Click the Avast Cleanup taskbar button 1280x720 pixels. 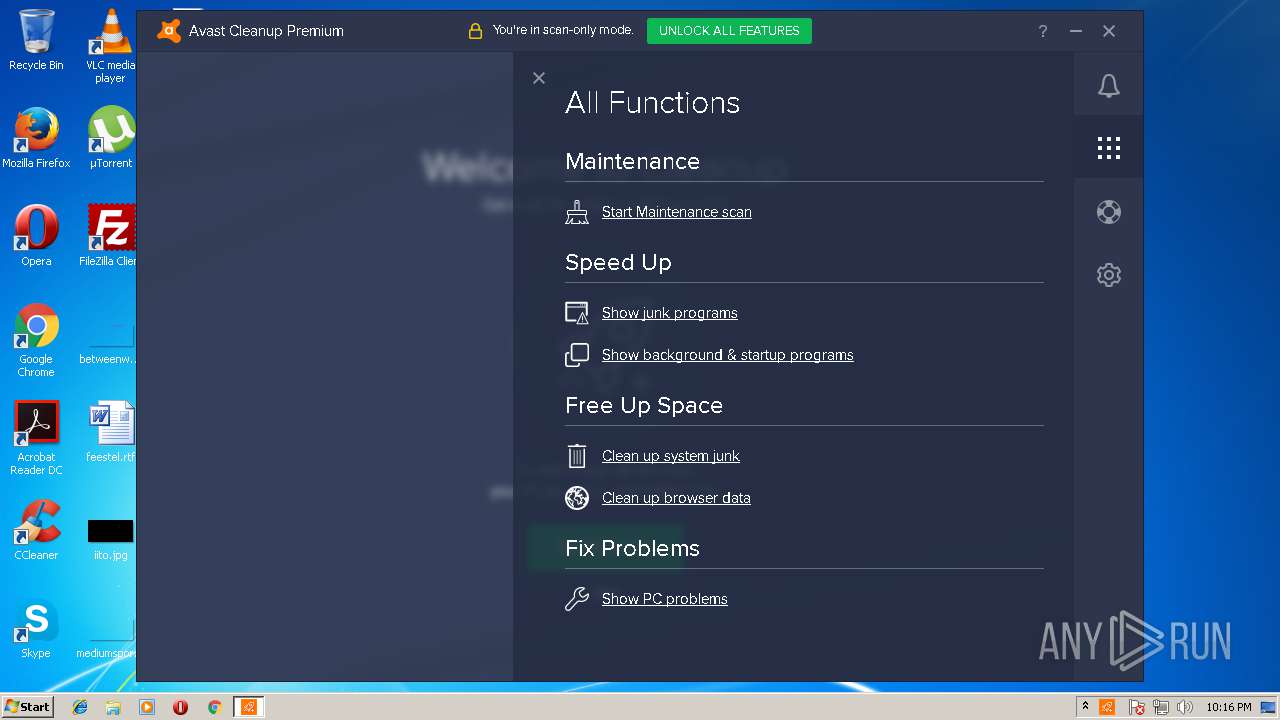pos(248,707)
